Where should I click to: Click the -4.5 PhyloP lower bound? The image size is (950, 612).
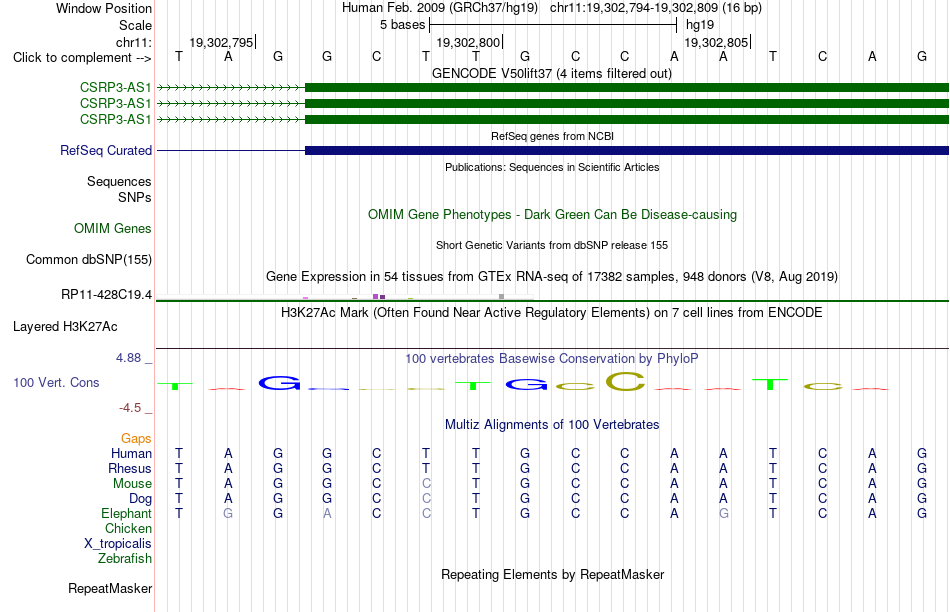tap(130, 408)
